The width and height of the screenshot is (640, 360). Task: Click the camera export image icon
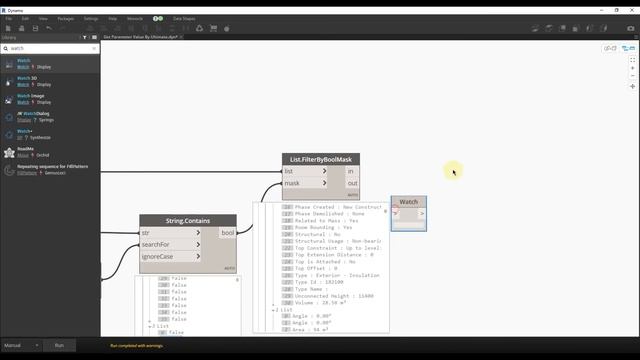tap(631, 28)
